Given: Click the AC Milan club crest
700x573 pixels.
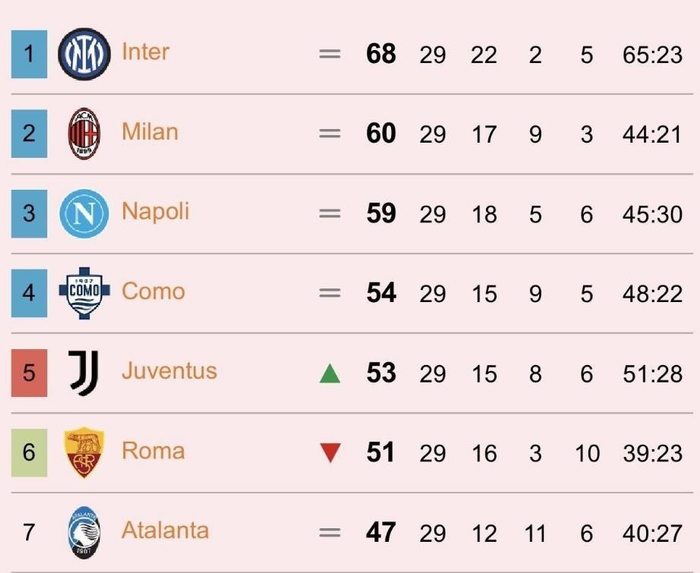Looking at the screenshot, I should 83,133.
